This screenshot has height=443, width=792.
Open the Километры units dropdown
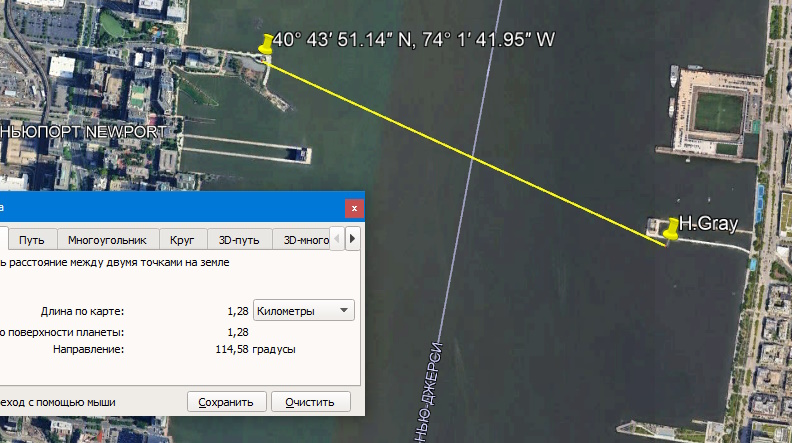304,310
